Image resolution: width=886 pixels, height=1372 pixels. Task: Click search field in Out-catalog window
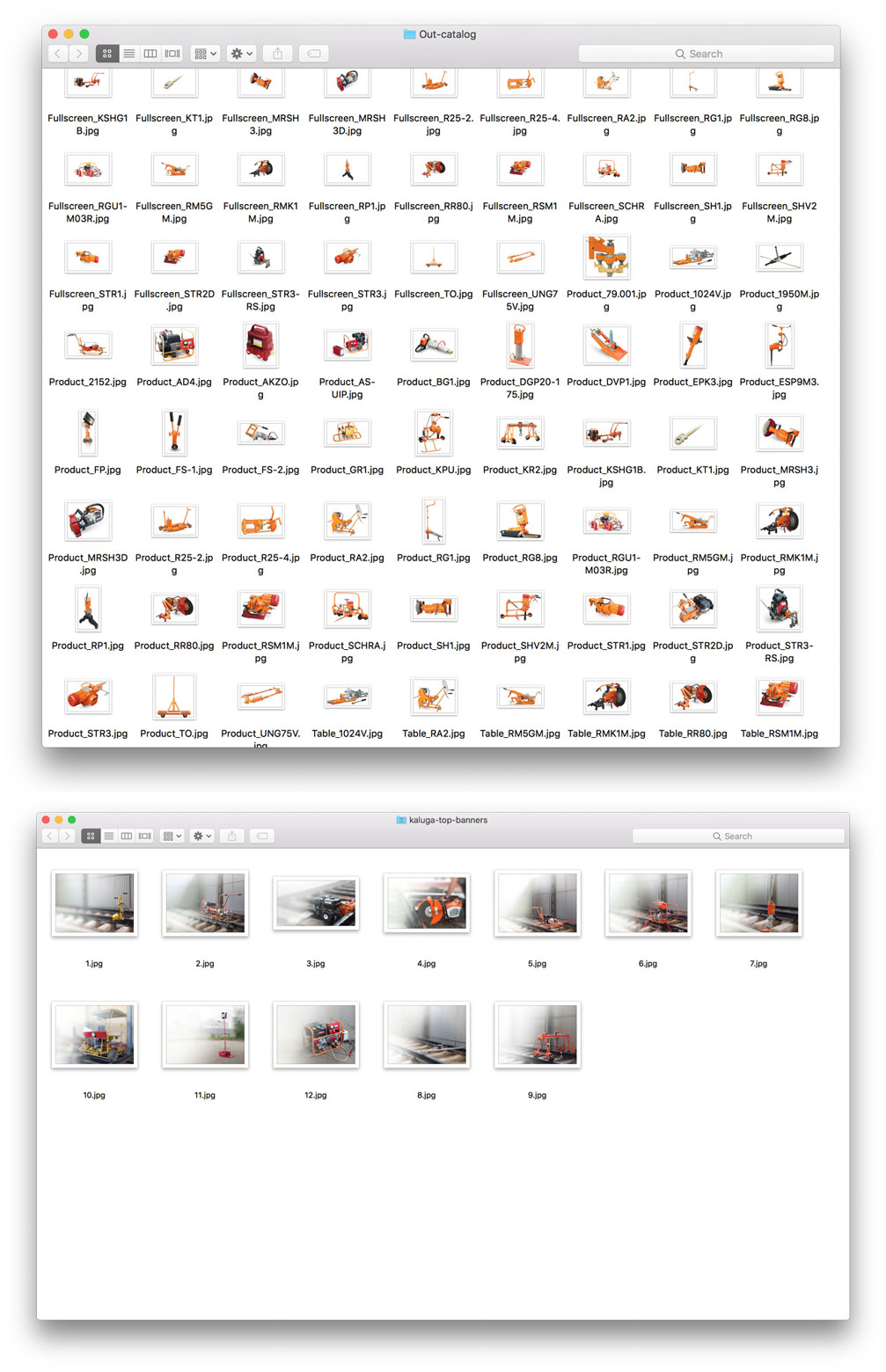coord(706,54)
